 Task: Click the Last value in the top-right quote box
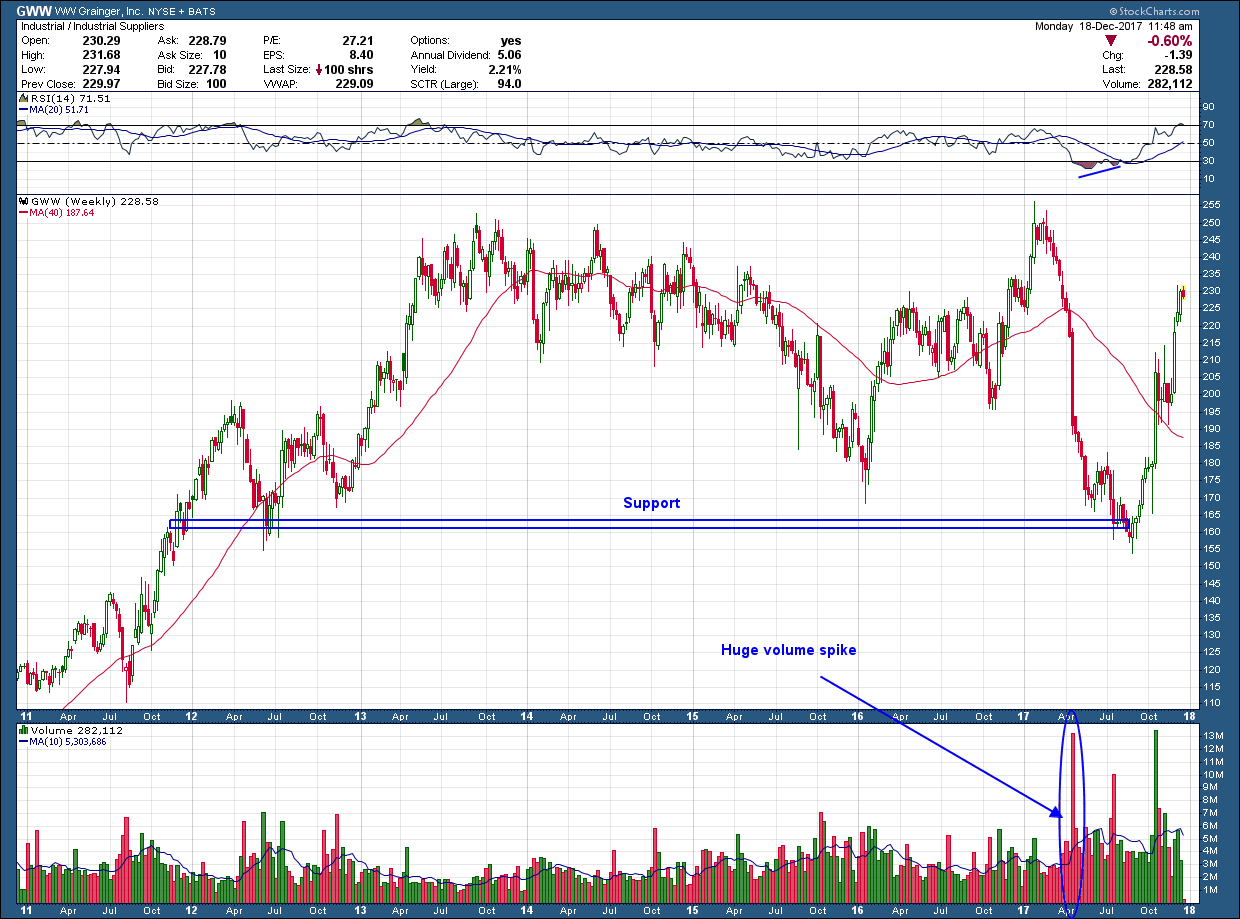coord(1174,70)
